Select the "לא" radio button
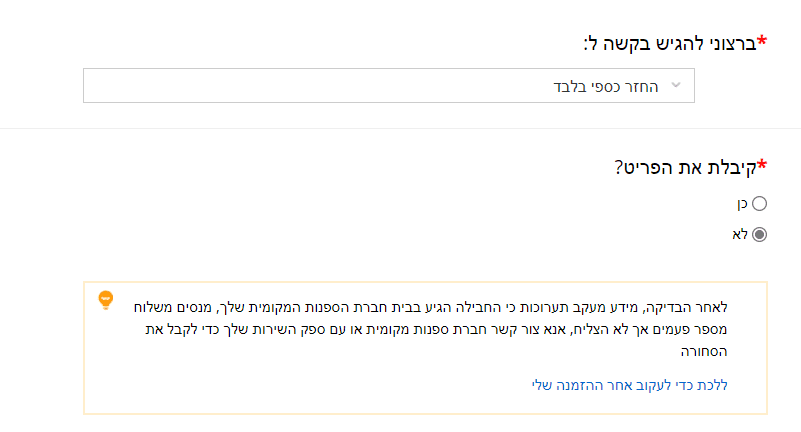The width and height of the screenshot is (801, 432). (759, 235)
